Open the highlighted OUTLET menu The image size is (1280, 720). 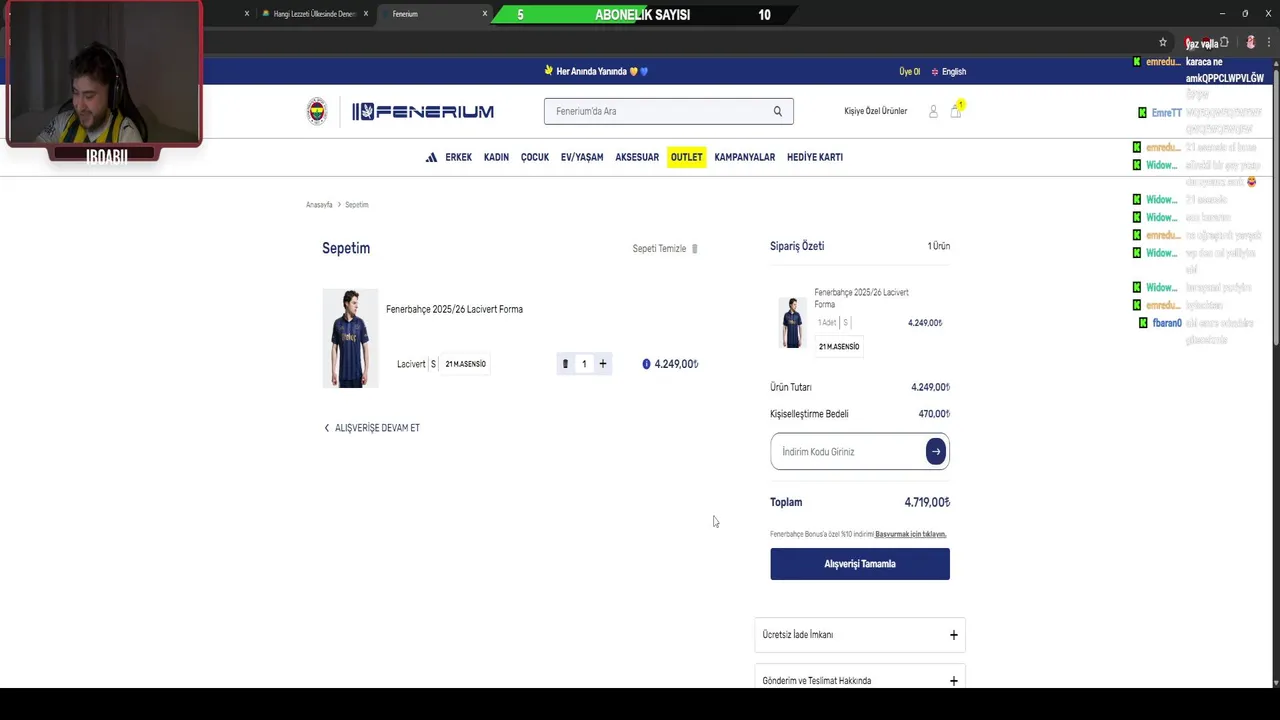[686, 157]
